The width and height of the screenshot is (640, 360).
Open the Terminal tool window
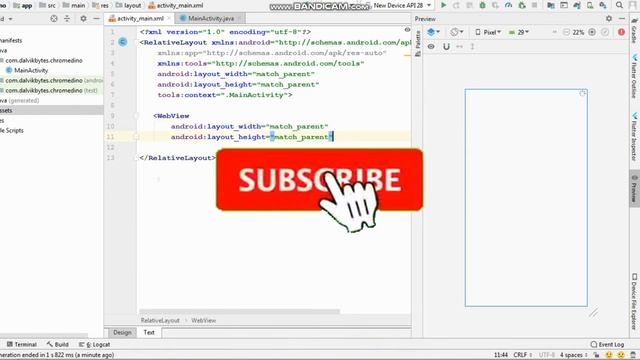pos(22,344)
